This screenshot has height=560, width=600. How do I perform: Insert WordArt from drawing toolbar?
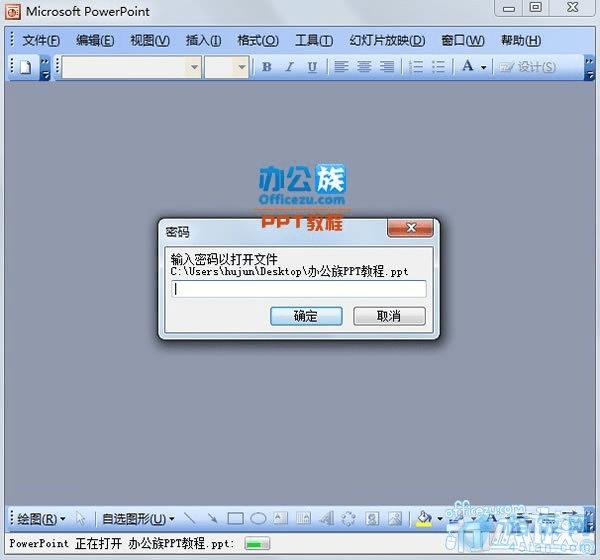(326, 519)
